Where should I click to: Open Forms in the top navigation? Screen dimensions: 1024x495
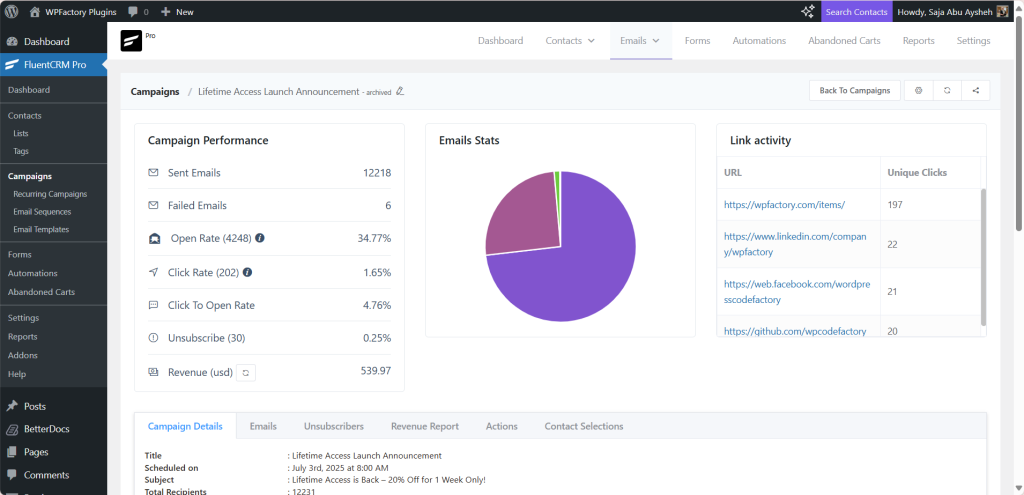[697, 40]
